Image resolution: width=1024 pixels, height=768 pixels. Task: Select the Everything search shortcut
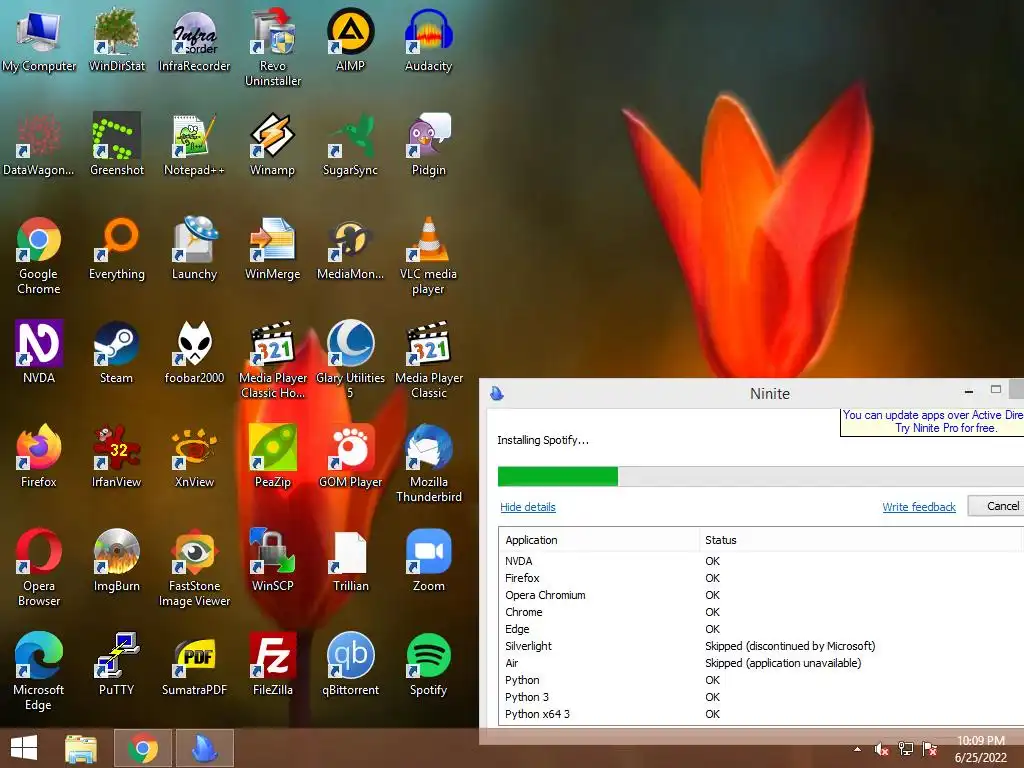point(116,248)
